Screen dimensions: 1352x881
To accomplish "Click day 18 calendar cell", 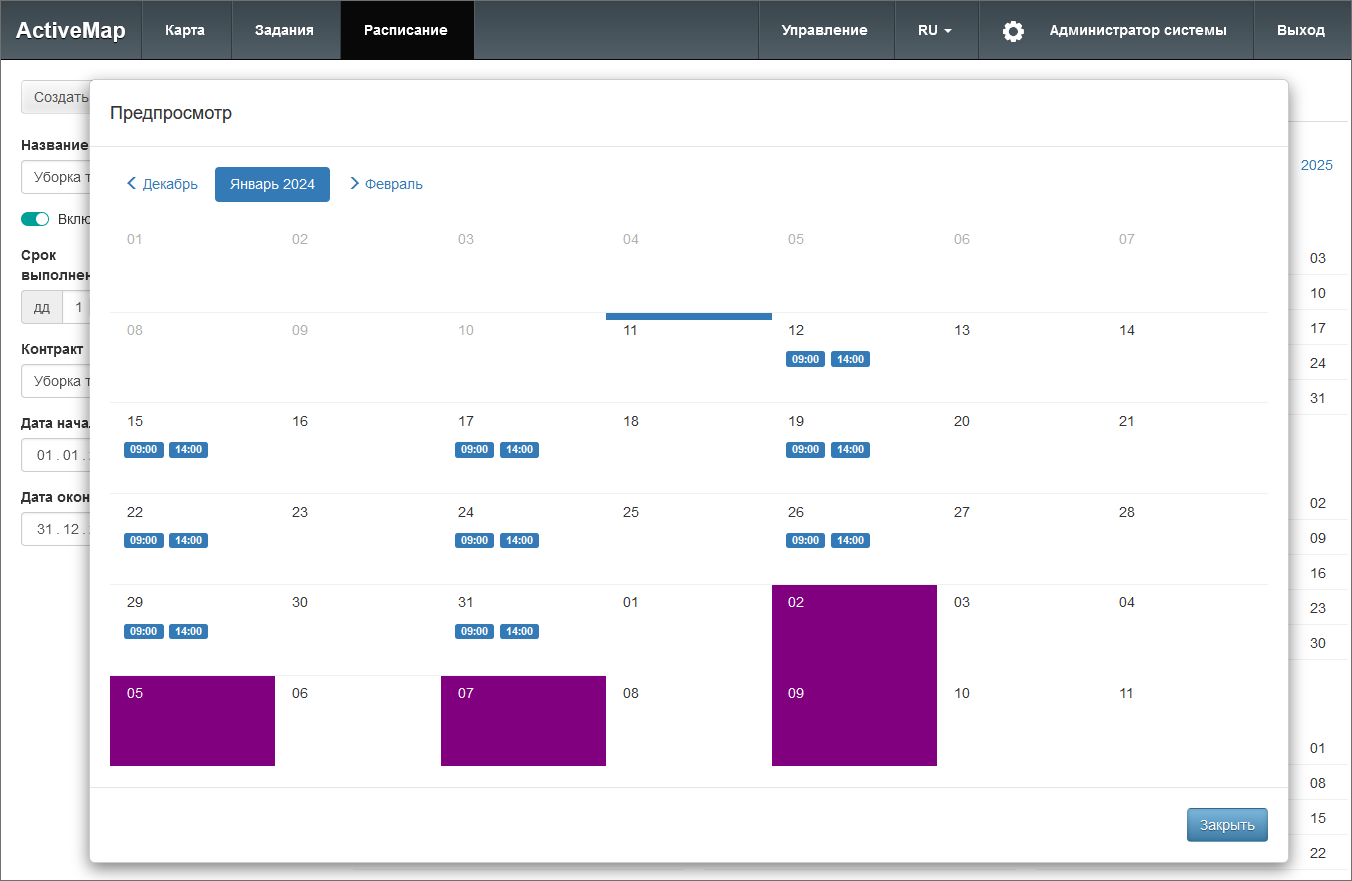I will point(689,448).
